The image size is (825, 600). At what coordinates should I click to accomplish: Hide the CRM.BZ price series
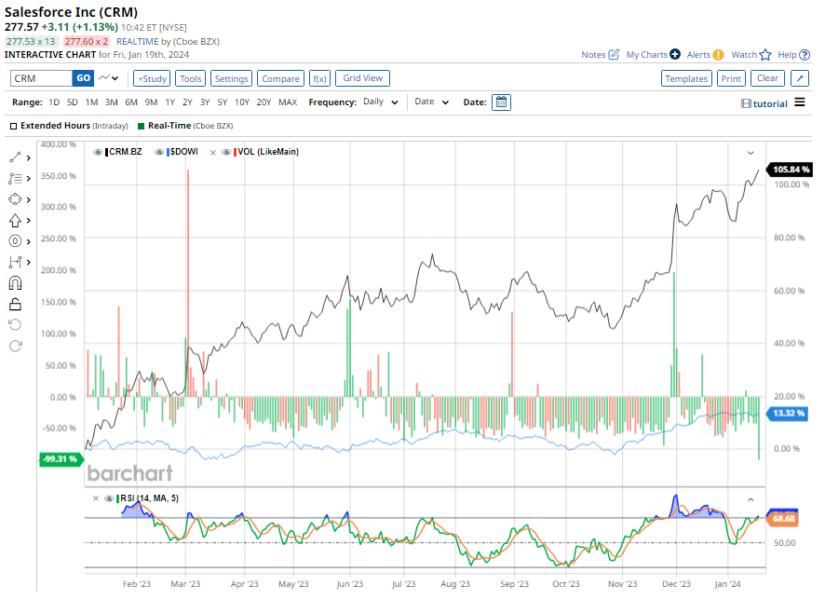coord(96,152)
